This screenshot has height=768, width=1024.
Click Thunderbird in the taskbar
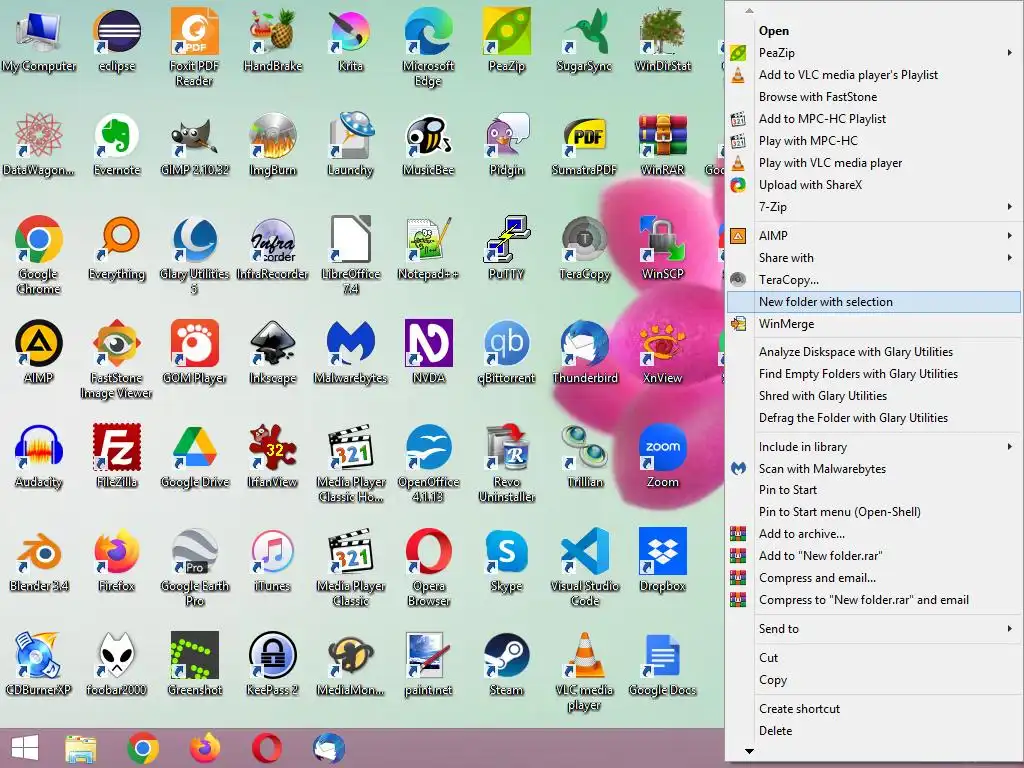328,748
